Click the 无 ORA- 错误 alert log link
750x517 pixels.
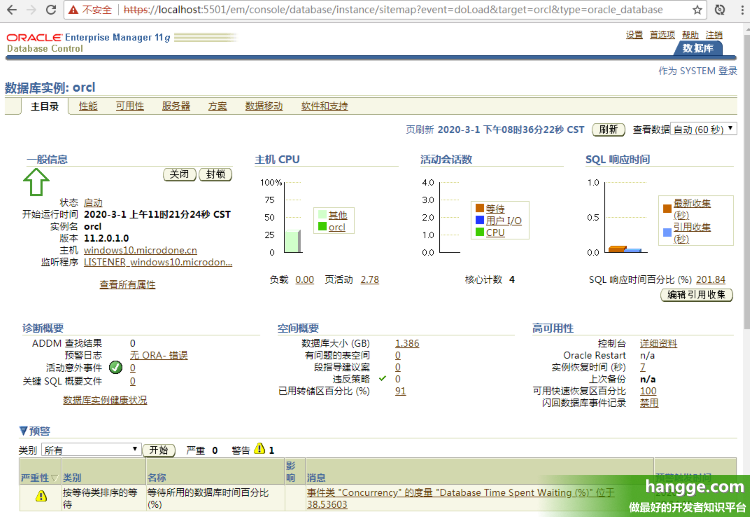[159, 355]
